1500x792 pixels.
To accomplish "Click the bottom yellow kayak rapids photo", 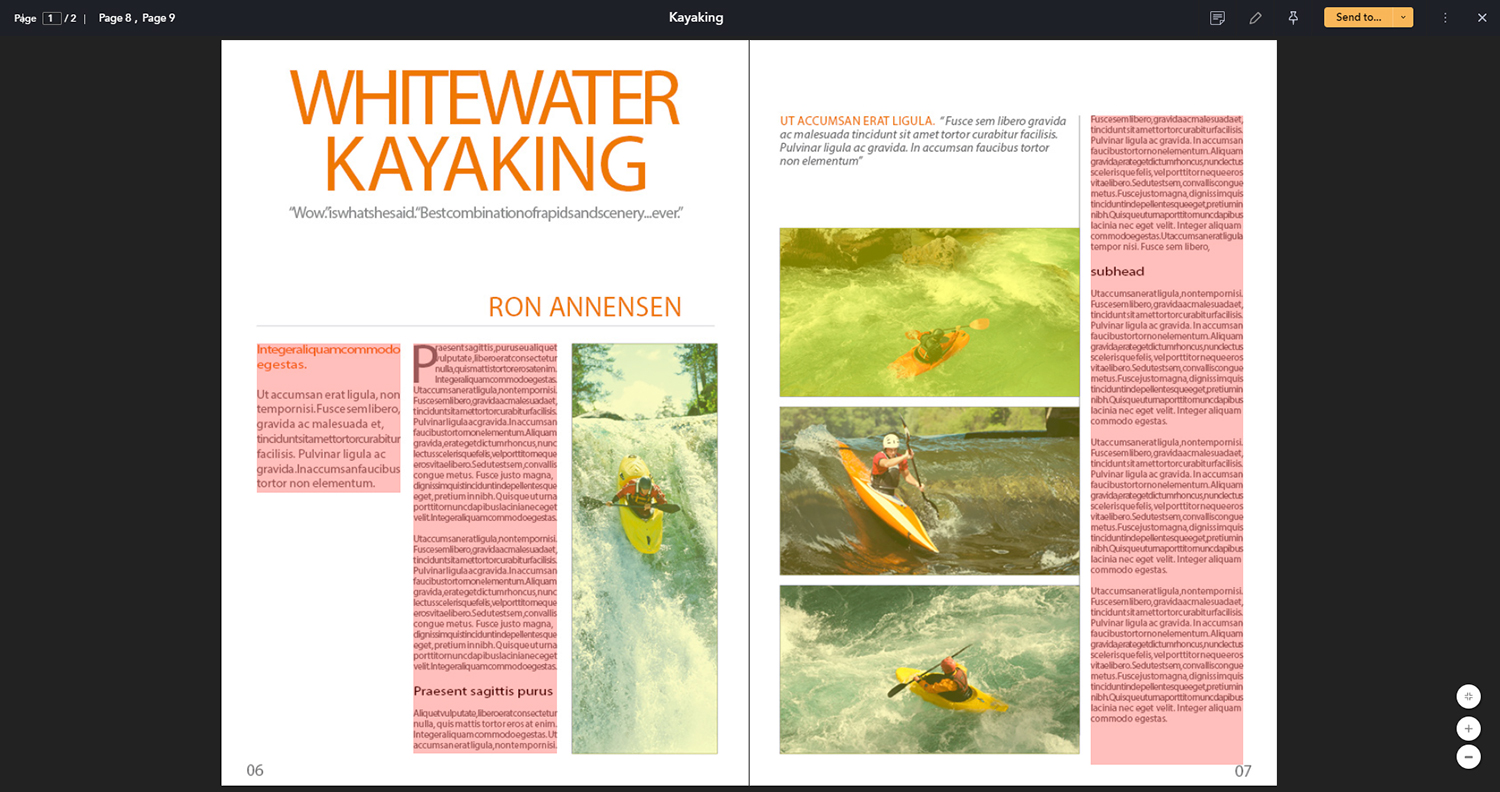I will pyautogui.click(x=929, y=668).
